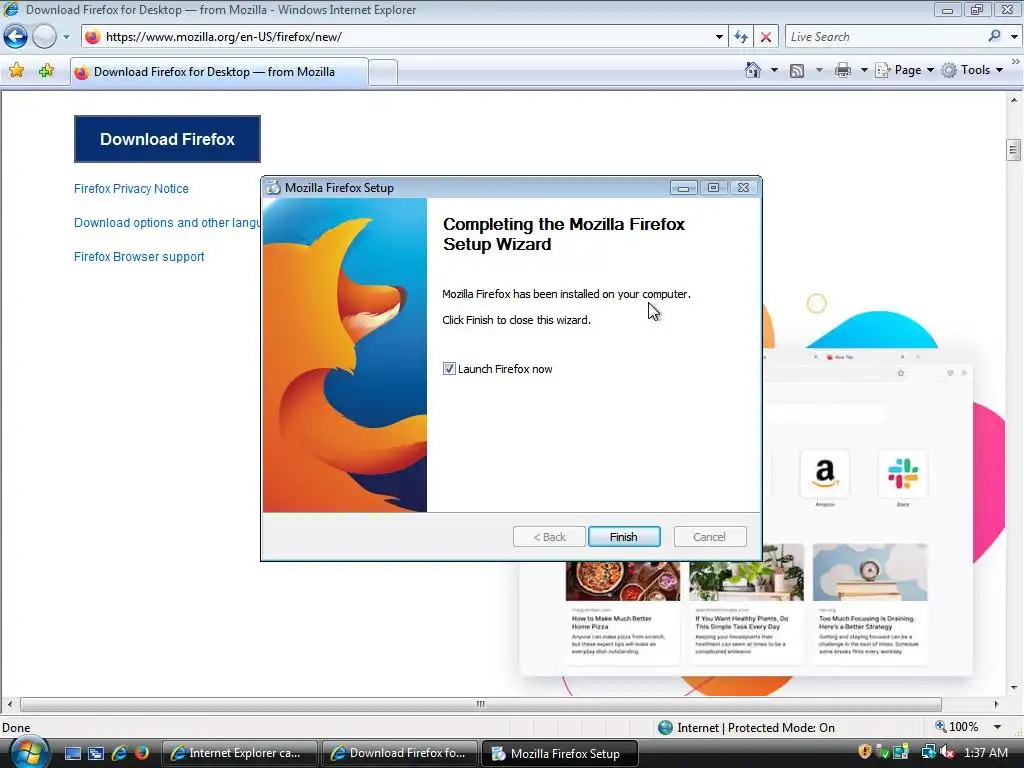Viewport: 1024px width, 768px height.
Task: Click the Firefox favicon in address bar
Action: [93, 37]
